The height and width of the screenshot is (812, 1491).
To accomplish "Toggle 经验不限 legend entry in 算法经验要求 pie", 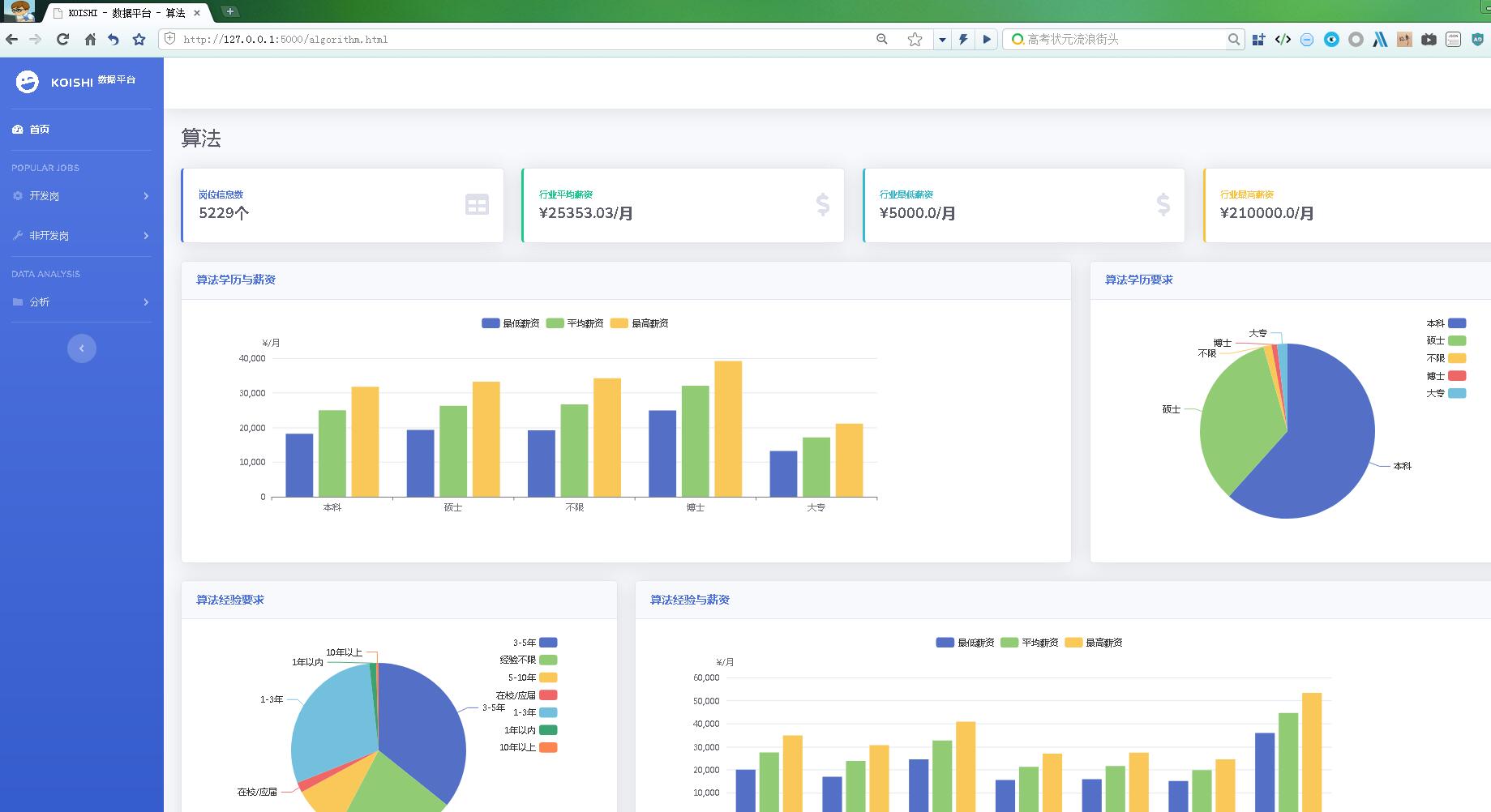I will (528, 660).
